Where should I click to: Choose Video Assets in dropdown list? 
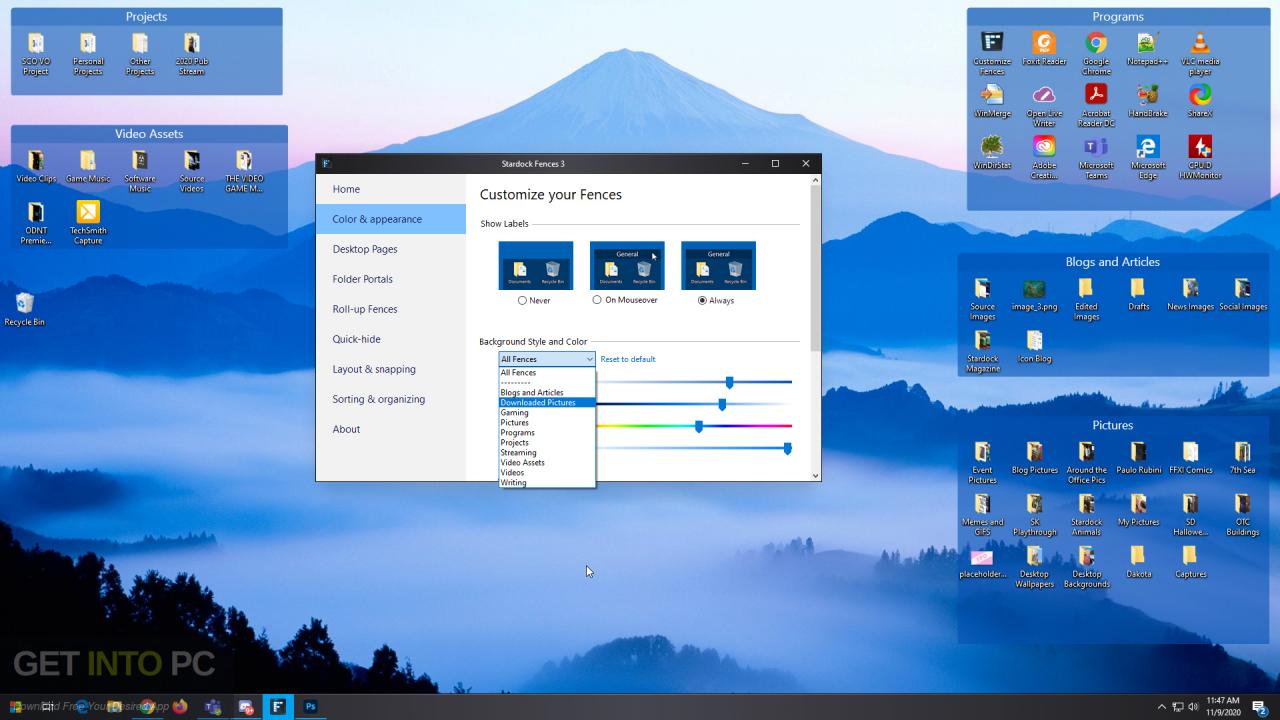pos(547,462)
